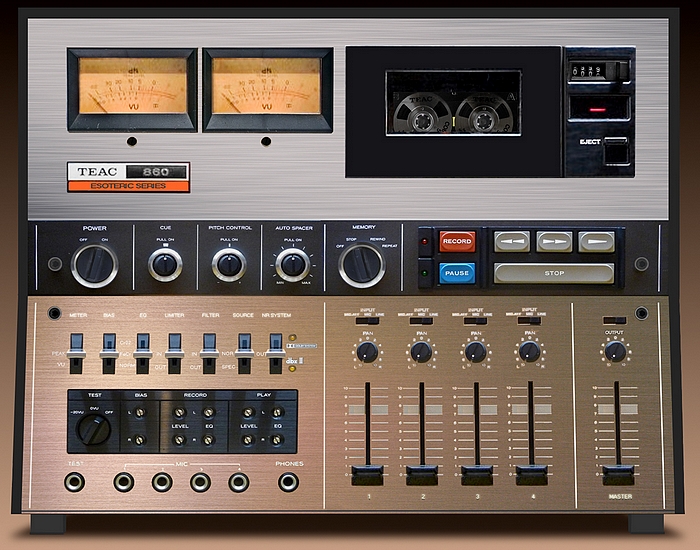Click the left VU meter
The image size is (700, 550).
[x=133, y=90]
